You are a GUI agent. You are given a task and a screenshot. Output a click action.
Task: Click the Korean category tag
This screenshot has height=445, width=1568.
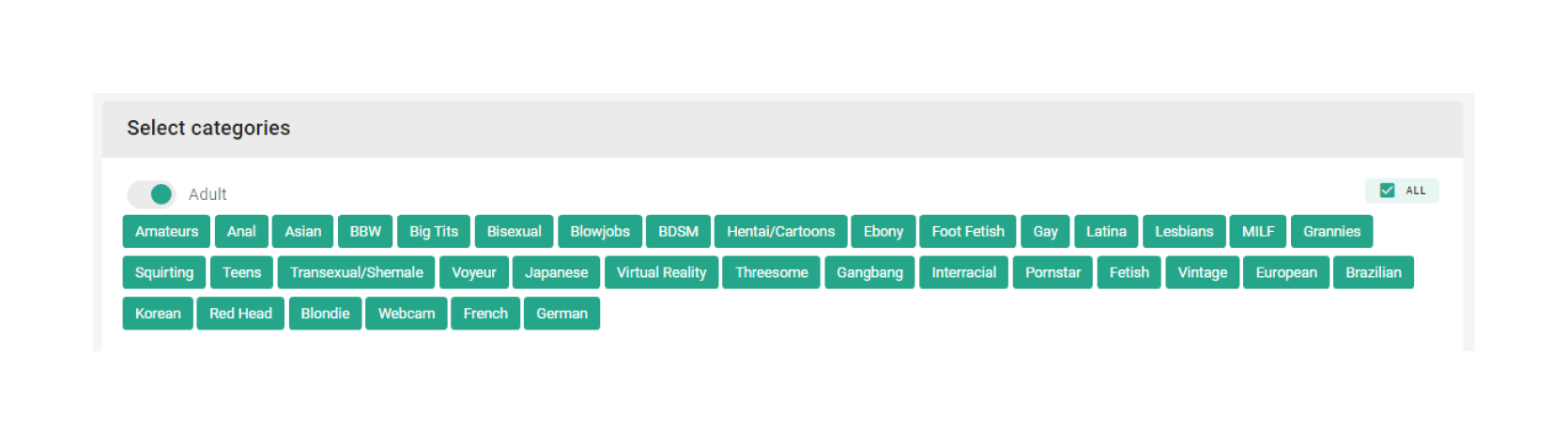(x=158, y=314)
